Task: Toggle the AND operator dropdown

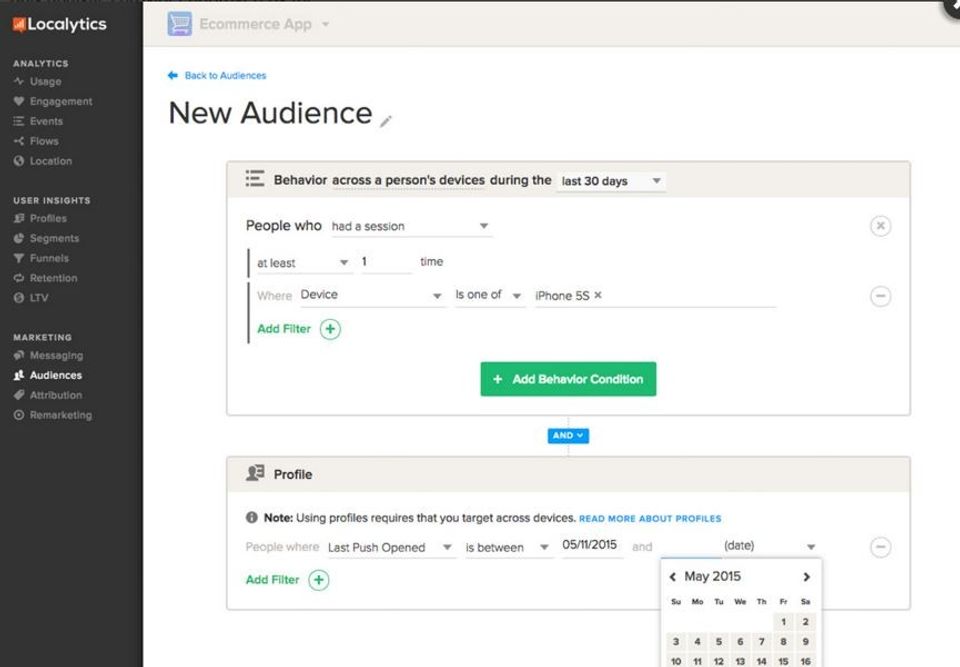Action: [x=568, y=435]
